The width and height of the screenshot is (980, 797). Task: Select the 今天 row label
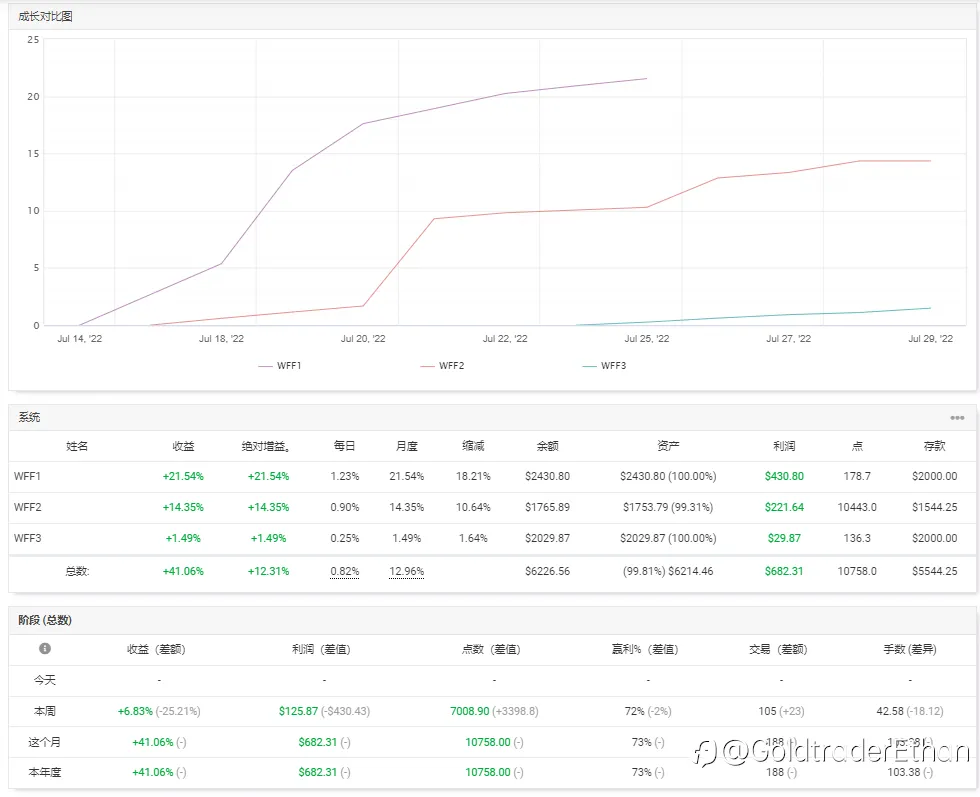coord(44,680)
